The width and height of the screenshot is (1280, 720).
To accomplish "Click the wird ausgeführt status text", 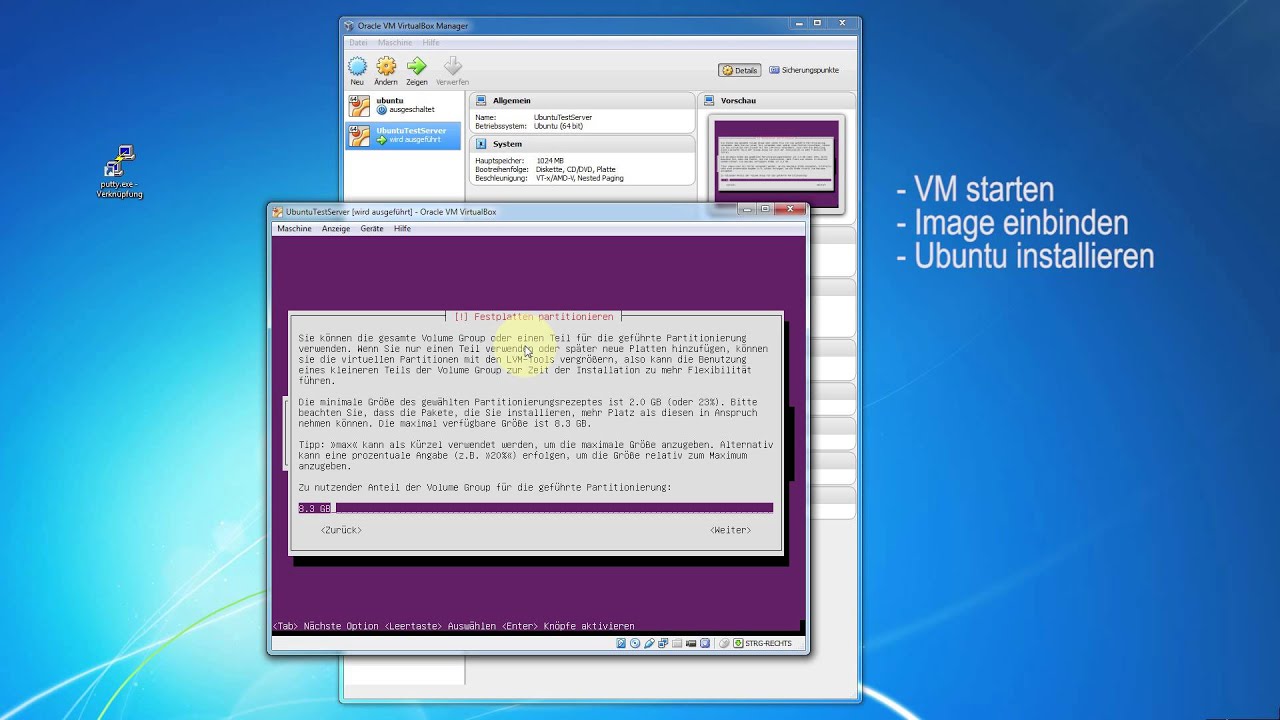I will (x=414, y=140).
